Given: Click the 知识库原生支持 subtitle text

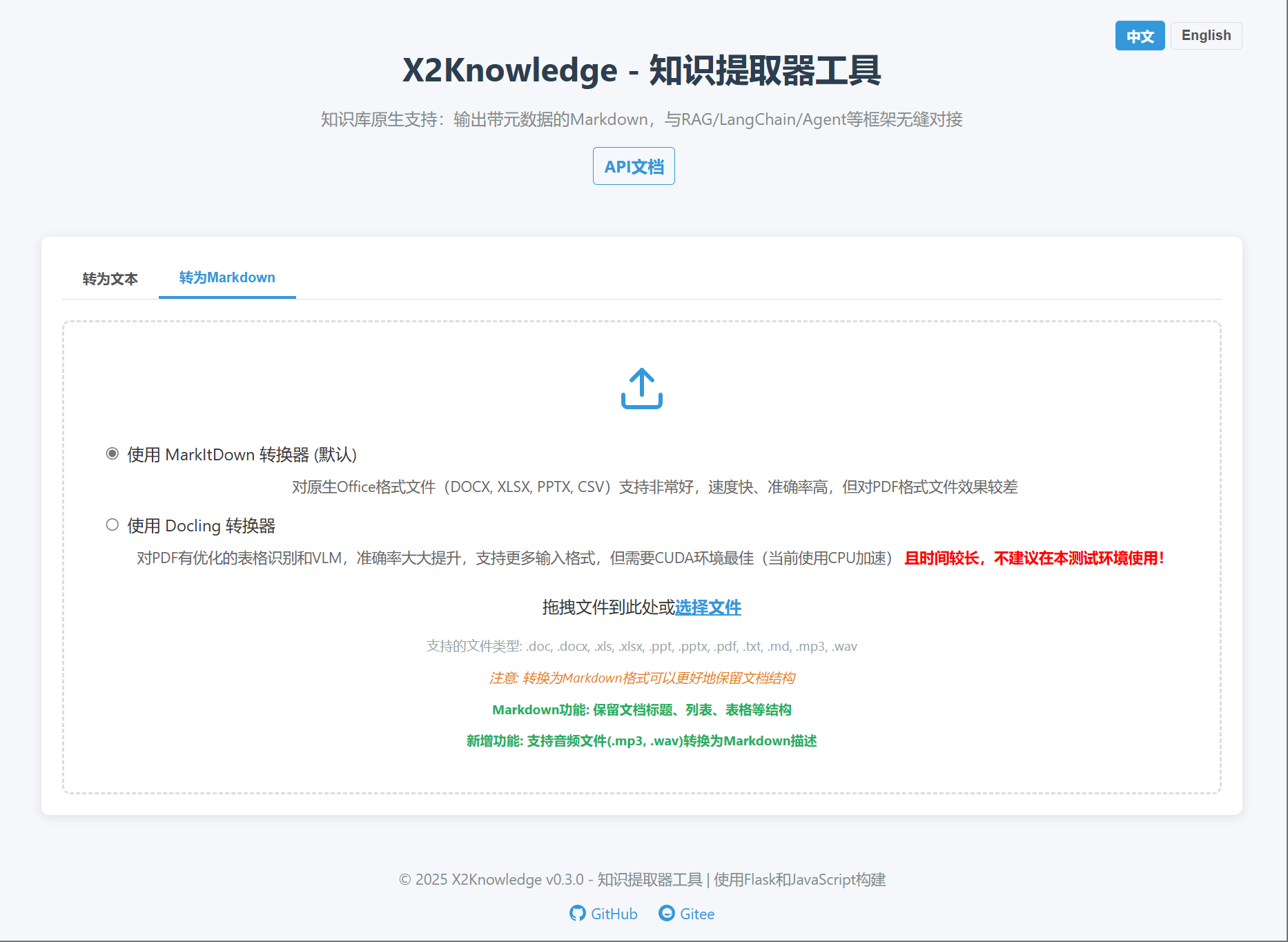Looking at the screenshot, I should [642, 119].
